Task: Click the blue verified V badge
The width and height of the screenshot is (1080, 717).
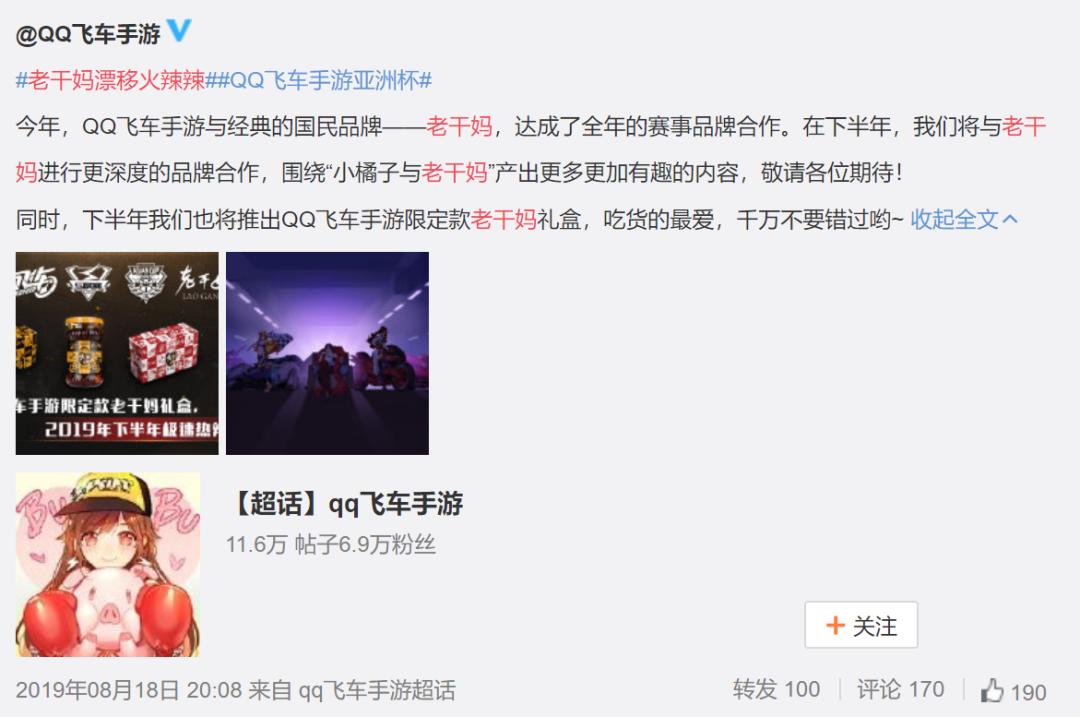Action: click(179, 30)
